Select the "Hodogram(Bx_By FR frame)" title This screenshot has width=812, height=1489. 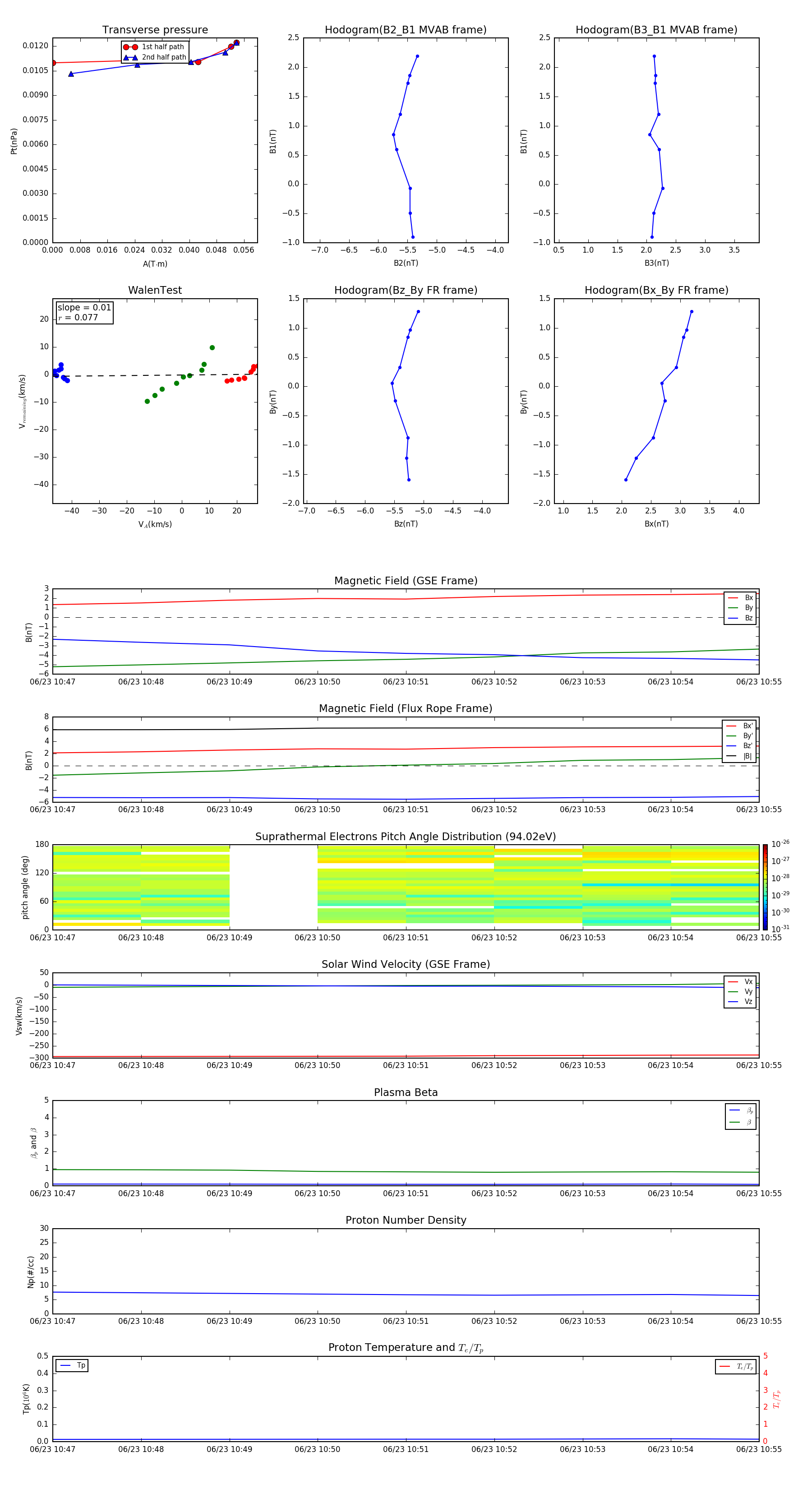click(x=656, y=290)
